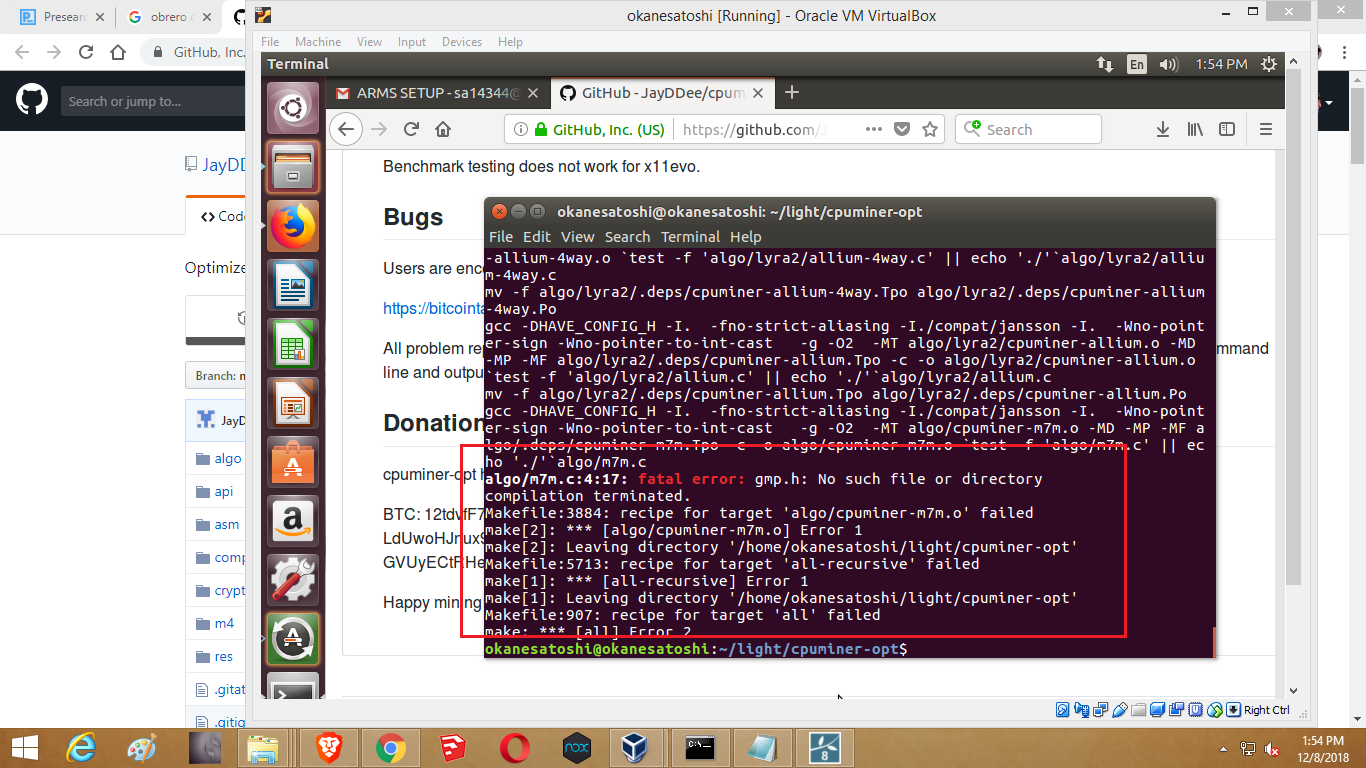
Task: Open LibreOffice Writer from the dock
Action: 293,284
